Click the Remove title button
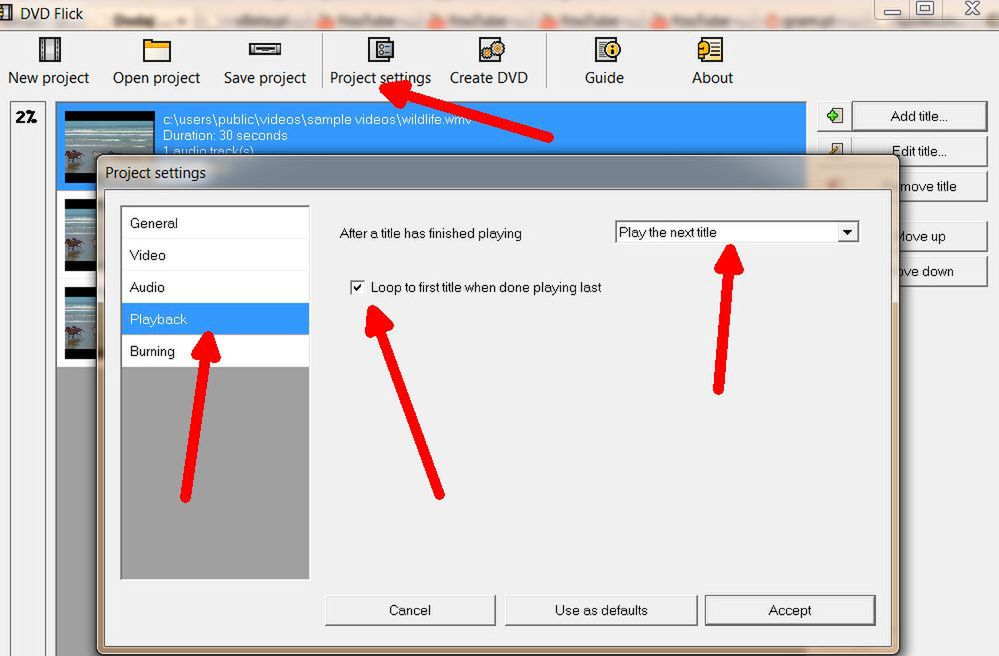999x656 pixels. pyautogui.click(x=942, y=187)
